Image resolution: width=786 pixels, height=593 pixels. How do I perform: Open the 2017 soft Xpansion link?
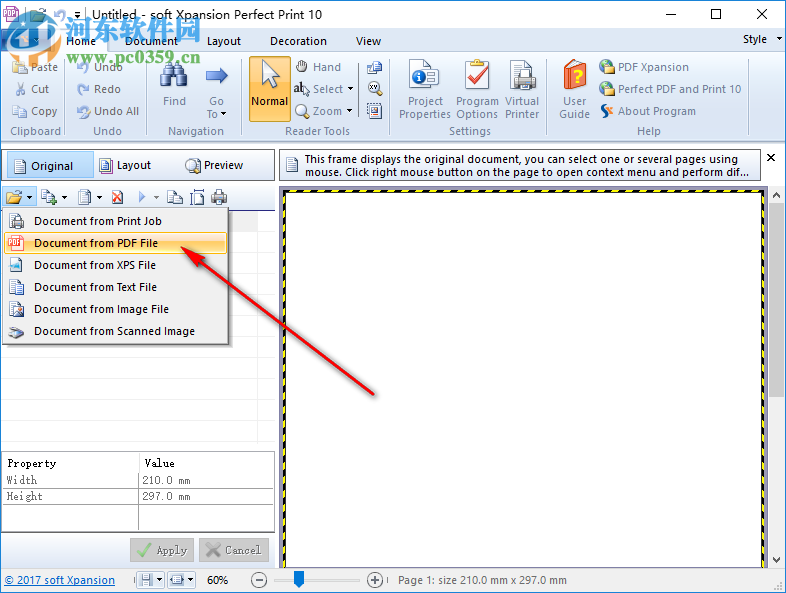tap(60, 580)
